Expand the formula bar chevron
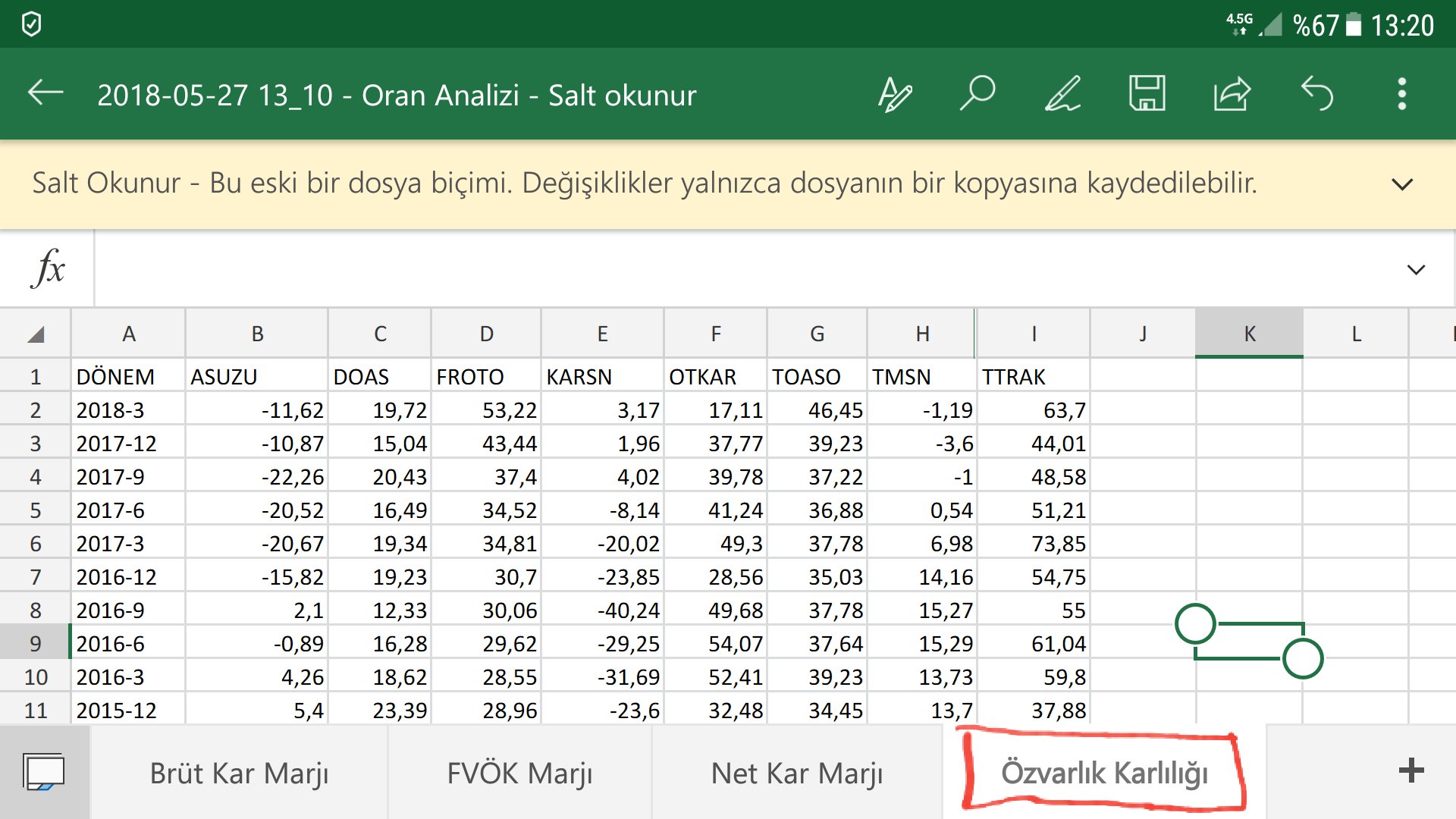Viewport: 1456px width, 819px height. point(1416,270)
